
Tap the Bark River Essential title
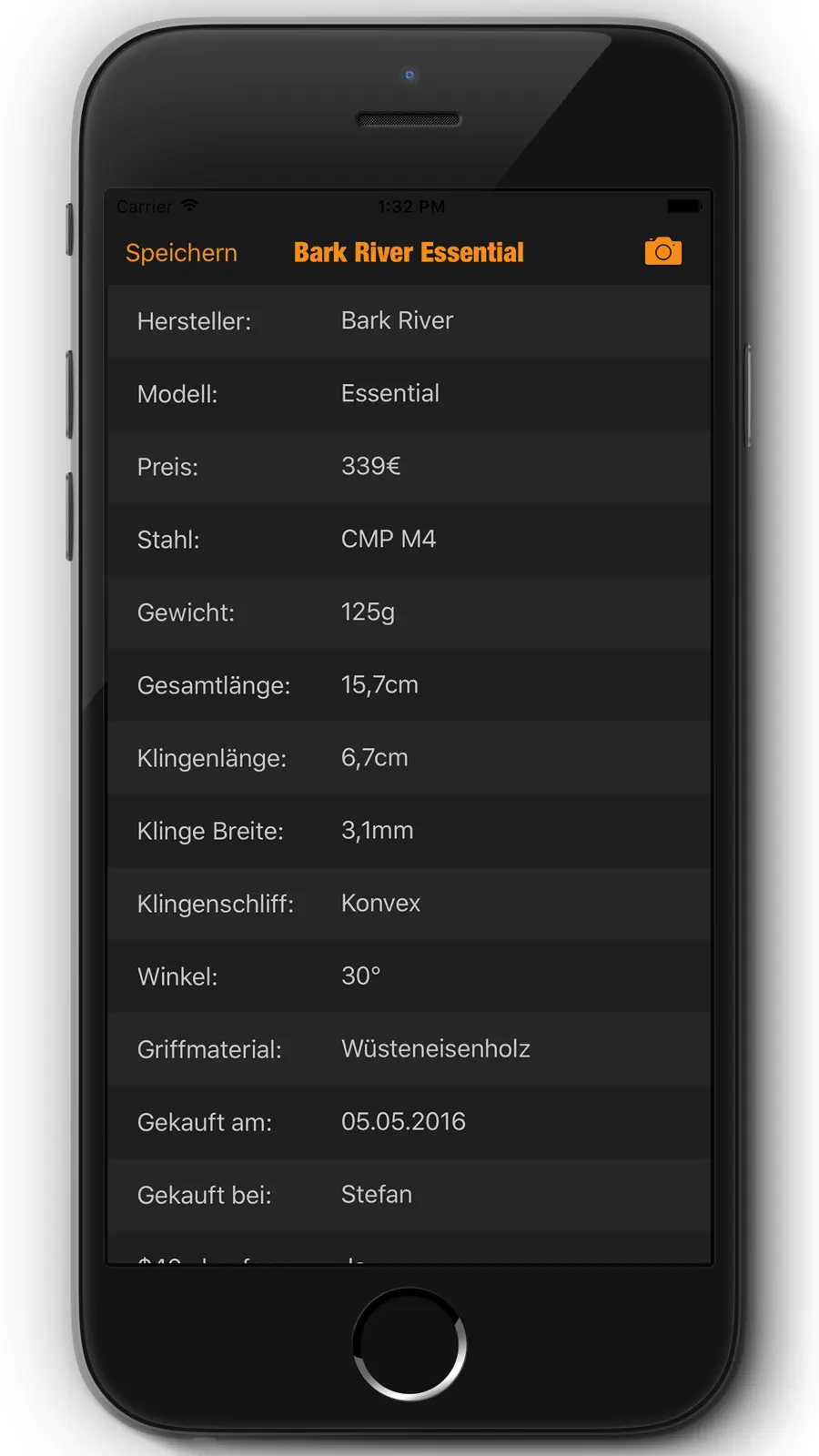pyautogui.click(x=409, y=252)
